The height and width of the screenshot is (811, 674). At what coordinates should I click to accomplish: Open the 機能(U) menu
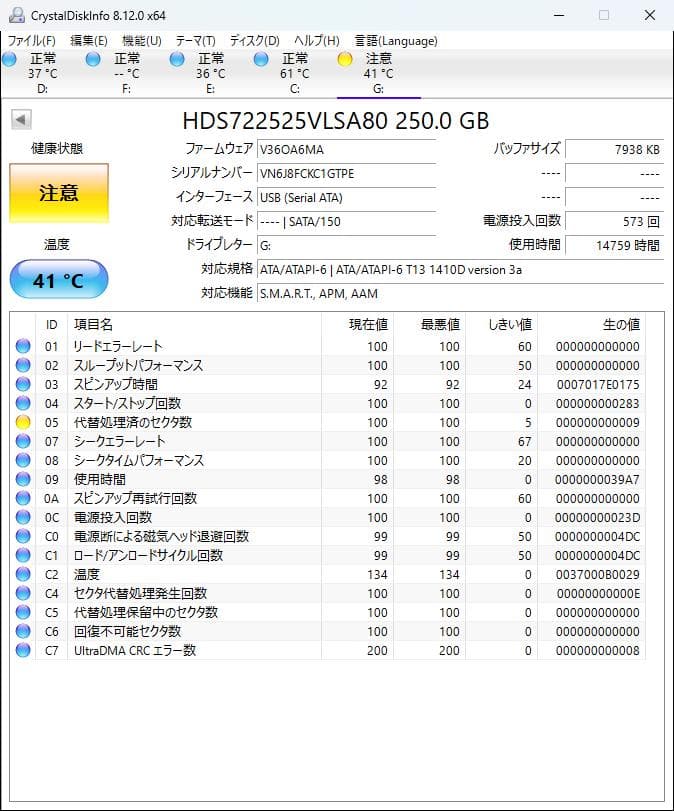pos(142,41)
